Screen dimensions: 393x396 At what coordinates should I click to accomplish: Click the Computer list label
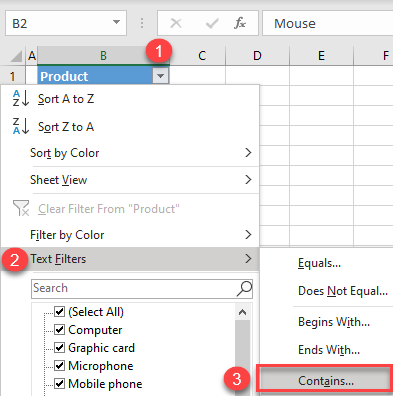tap(95, 330)
